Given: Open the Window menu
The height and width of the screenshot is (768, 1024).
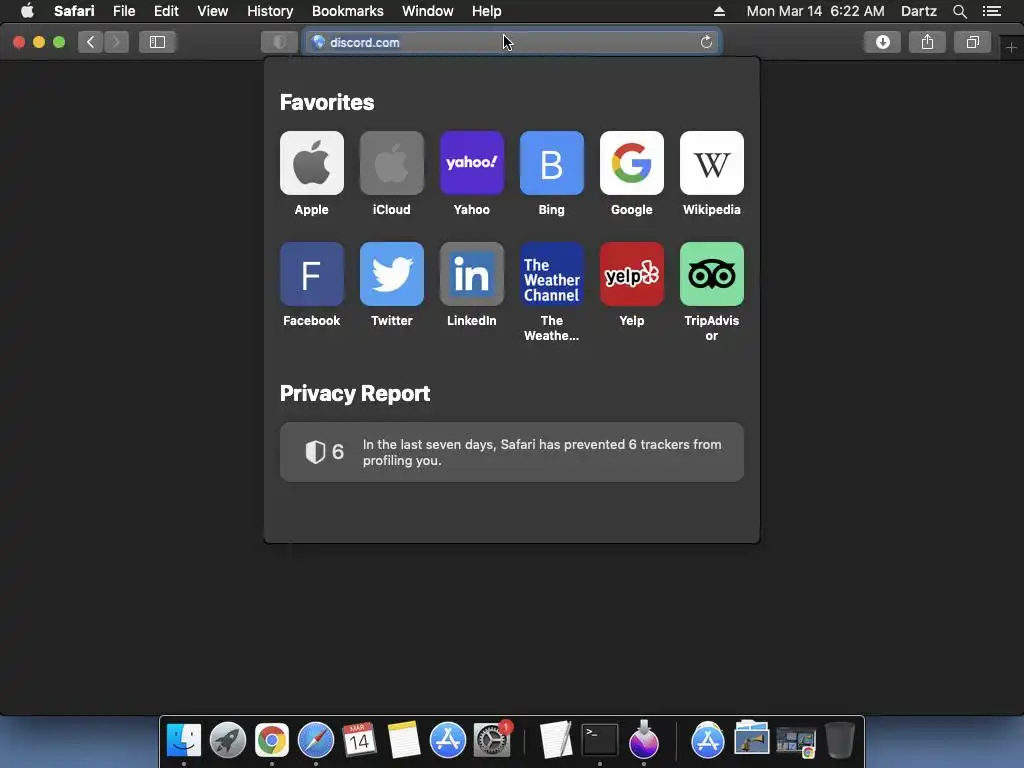Looking at the screenshot, I should tap(428, 11).
